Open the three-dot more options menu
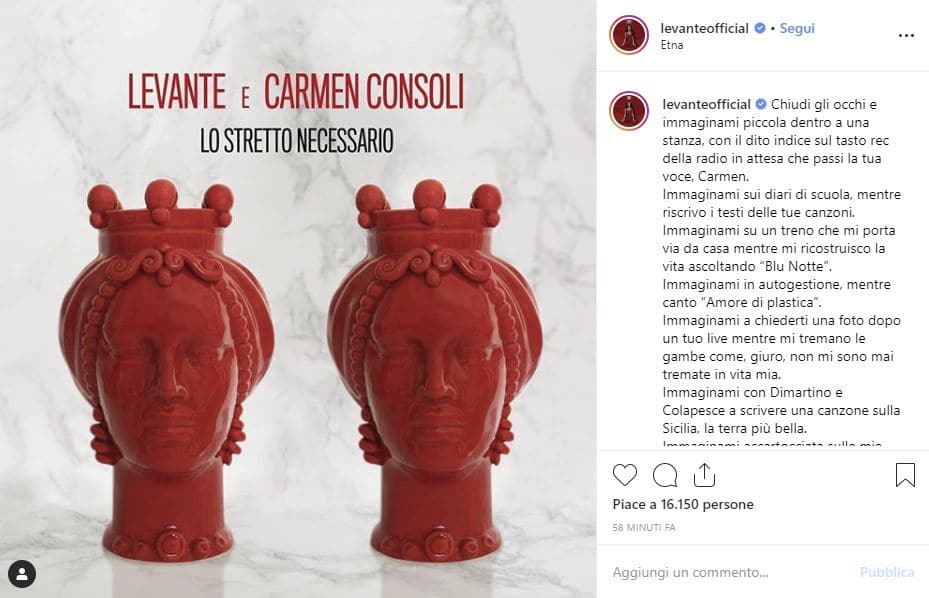Image resolution: width=929 pixels, height=598 pixels. 906,36
